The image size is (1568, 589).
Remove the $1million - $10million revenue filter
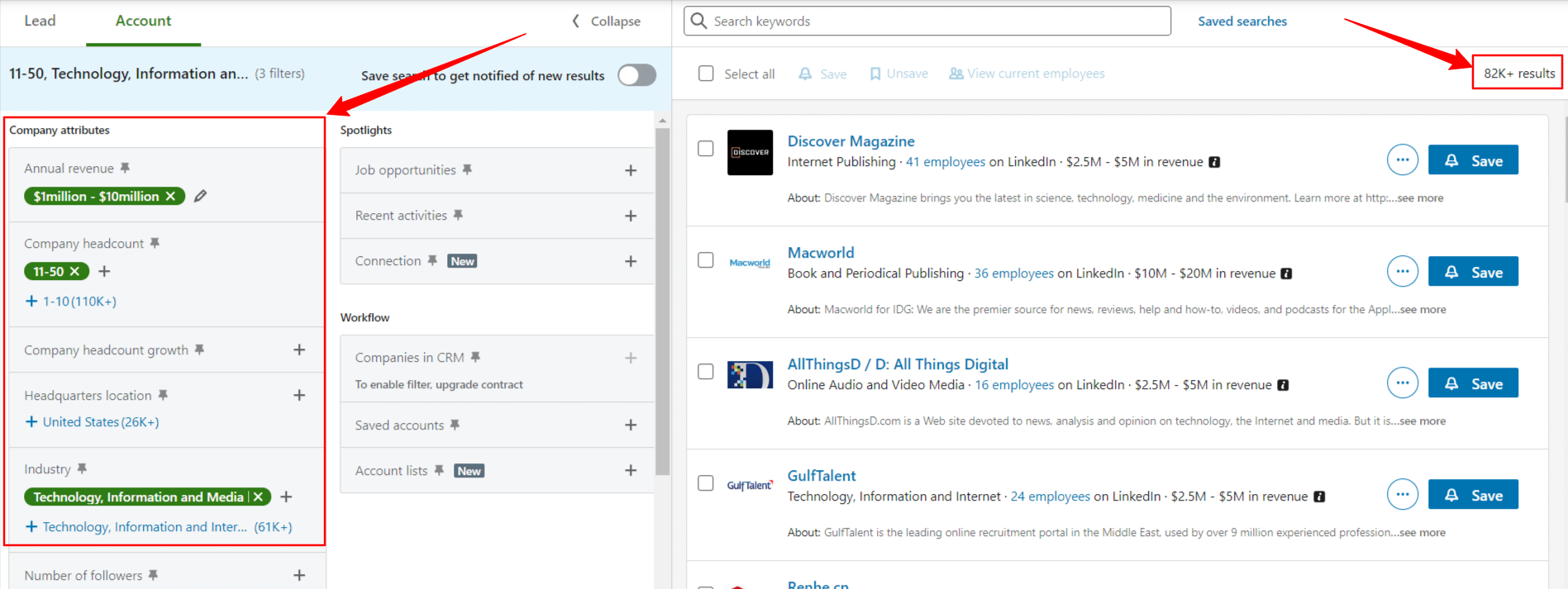click(170, 196)
